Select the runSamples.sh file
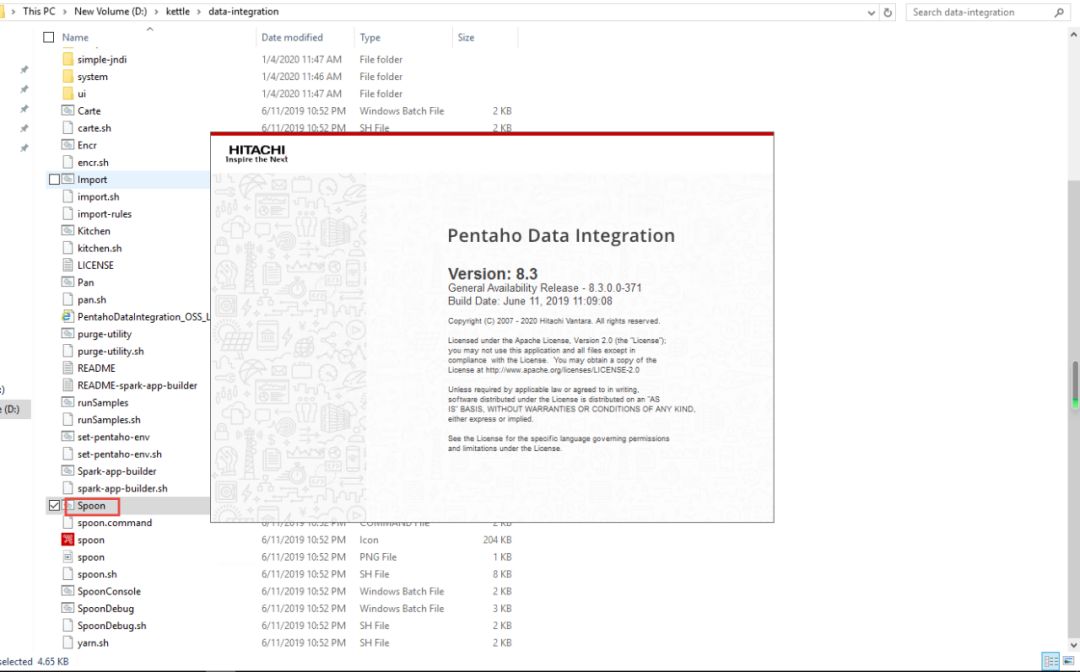1080x672 pixels. pos(109,419)
